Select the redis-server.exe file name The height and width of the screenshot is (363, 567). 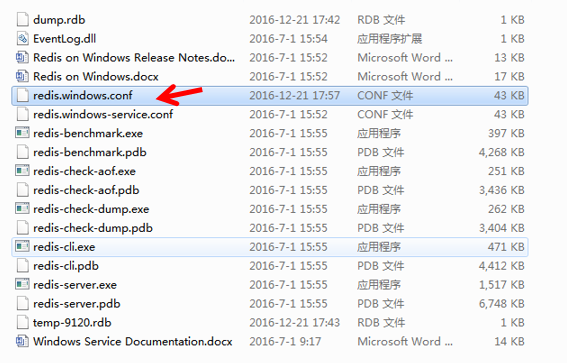75,285
